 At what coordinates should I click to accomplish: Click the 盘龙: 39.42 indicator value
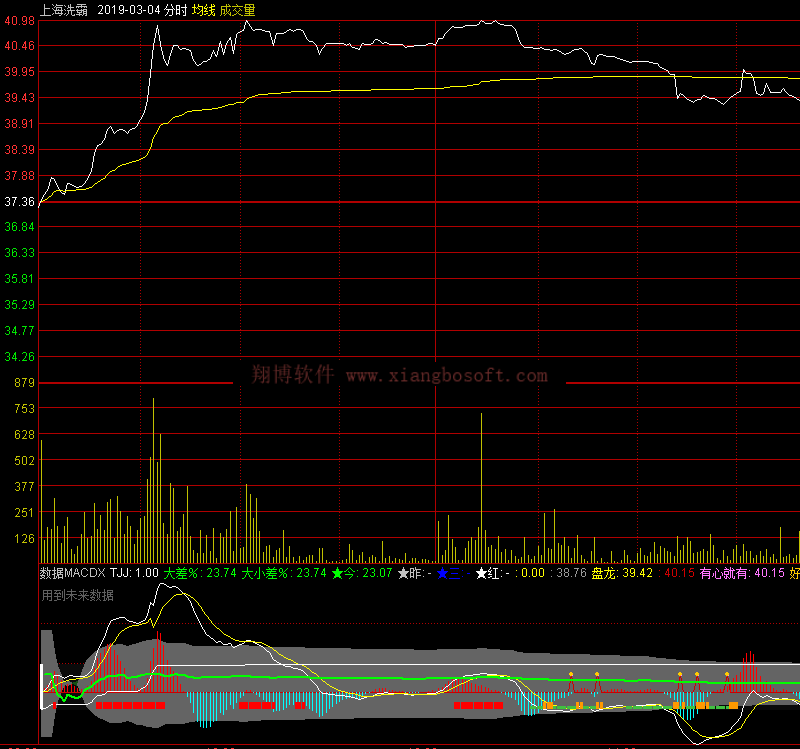[622, 573]
